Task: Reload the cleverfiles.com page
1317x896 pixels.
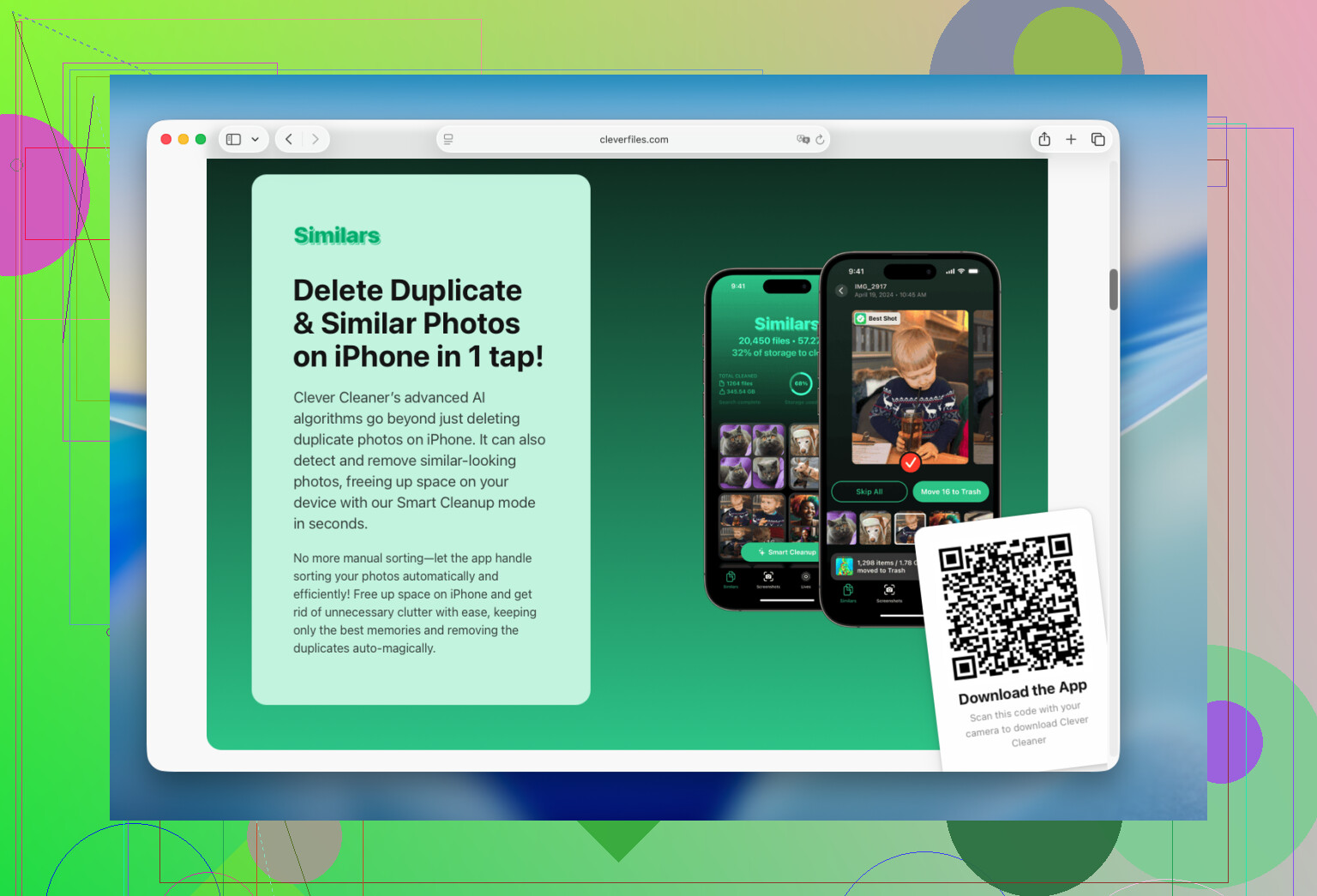Action: click(x=820, y=139)
